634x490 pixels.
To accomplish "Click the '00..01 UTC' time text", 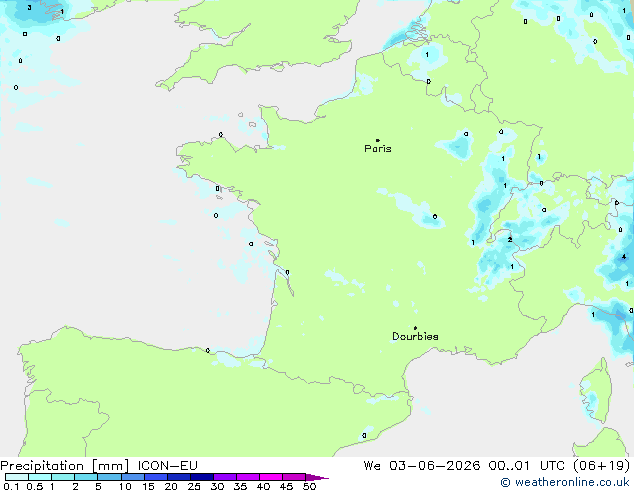I will coord(527,466).
